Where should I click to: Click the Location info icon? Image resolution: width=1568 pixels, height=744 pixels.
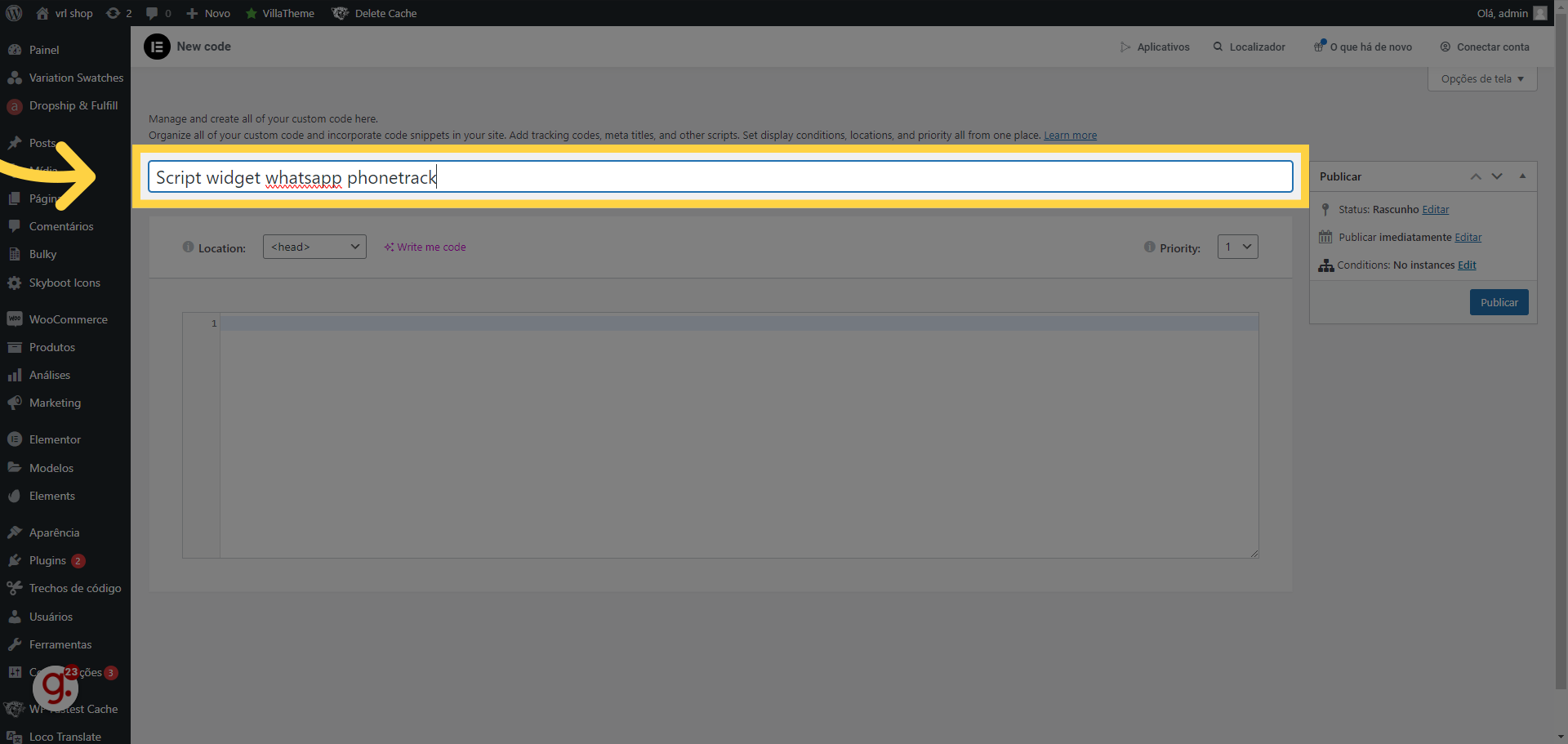pos(189,247)
